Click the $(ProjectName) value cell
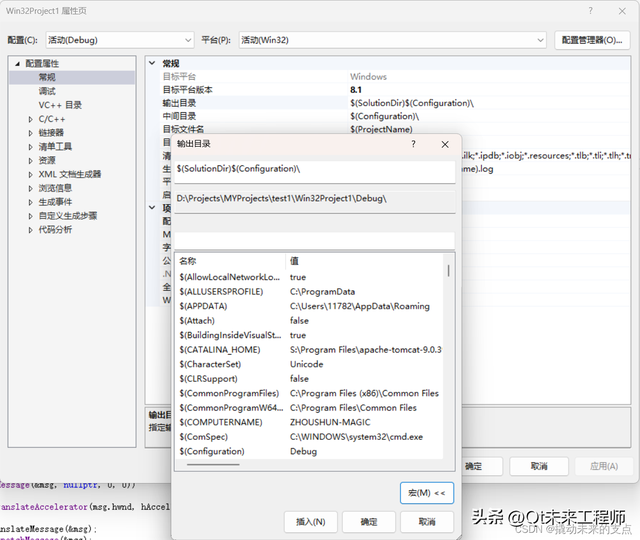Viewport: 640px width, 540px height. tap(381, 129)
